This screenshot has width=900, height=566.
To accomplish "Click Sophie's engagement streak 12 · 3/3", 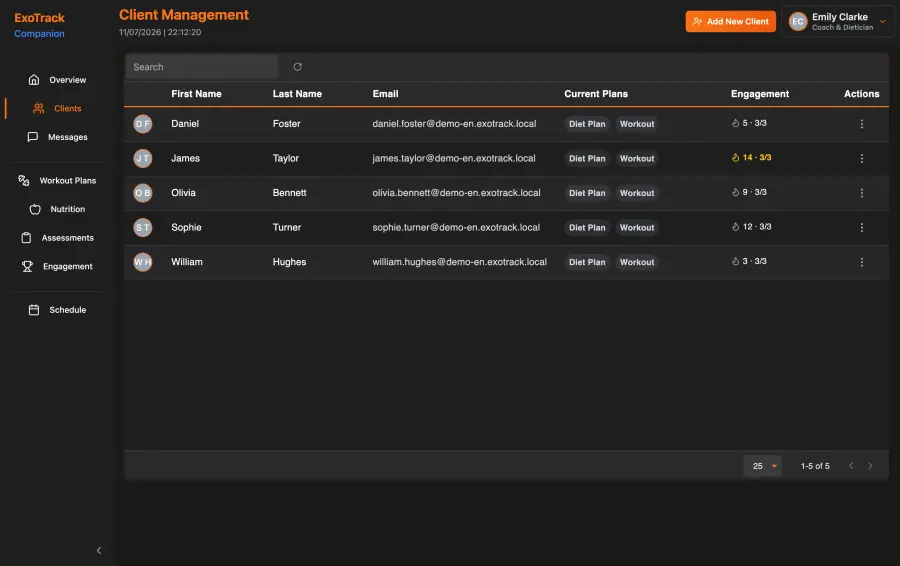I will coord(751,227).
